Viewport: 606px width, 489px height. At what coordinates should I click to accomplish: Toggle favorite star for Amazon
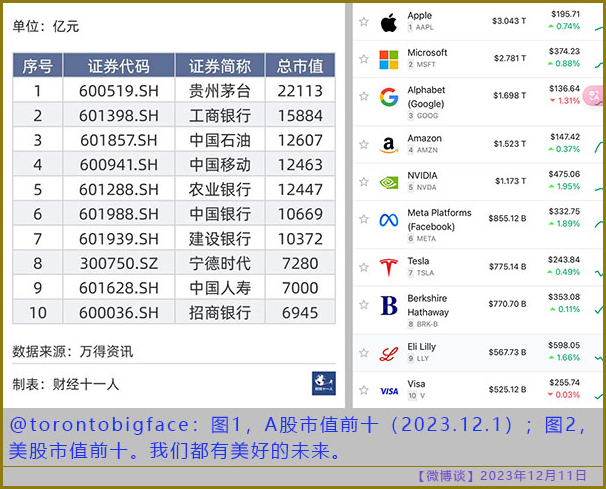(x=364, y=144)
